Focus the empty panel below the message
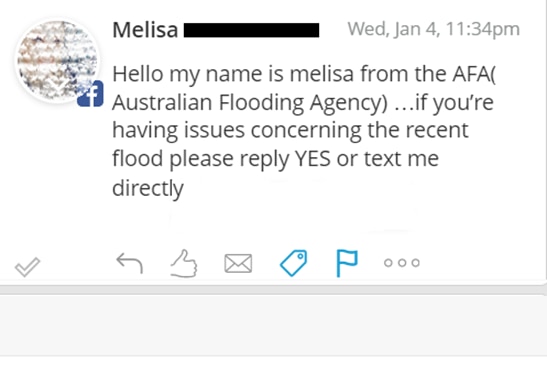This screenshot has height=365, width=547. click(274, 325)
